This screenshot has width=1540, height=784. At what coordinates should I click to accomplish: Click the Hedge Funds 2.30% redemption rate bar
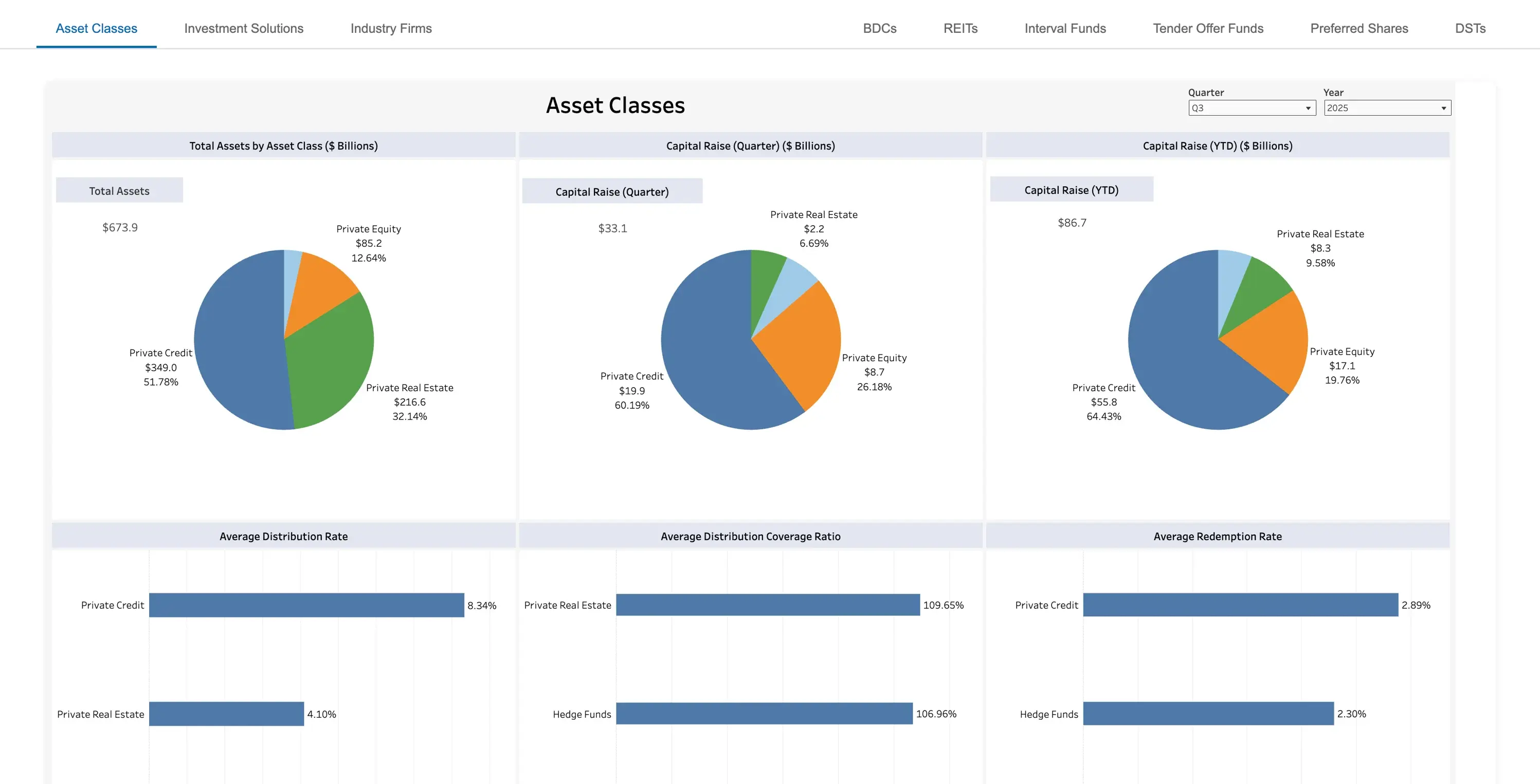(x=1208, y=714)
